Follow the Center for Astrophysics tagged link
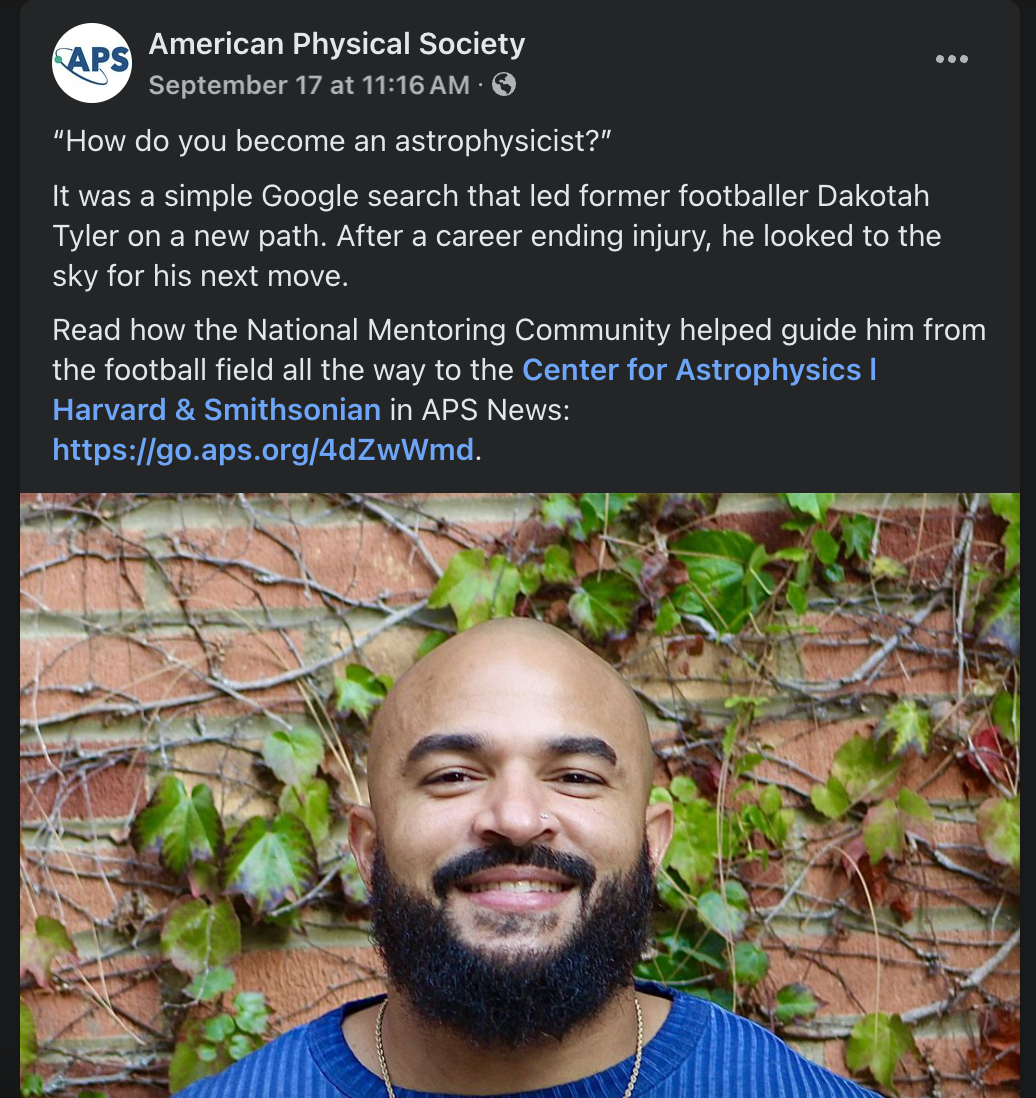Screen dimensions: 1036x1098 click(699, 370)
